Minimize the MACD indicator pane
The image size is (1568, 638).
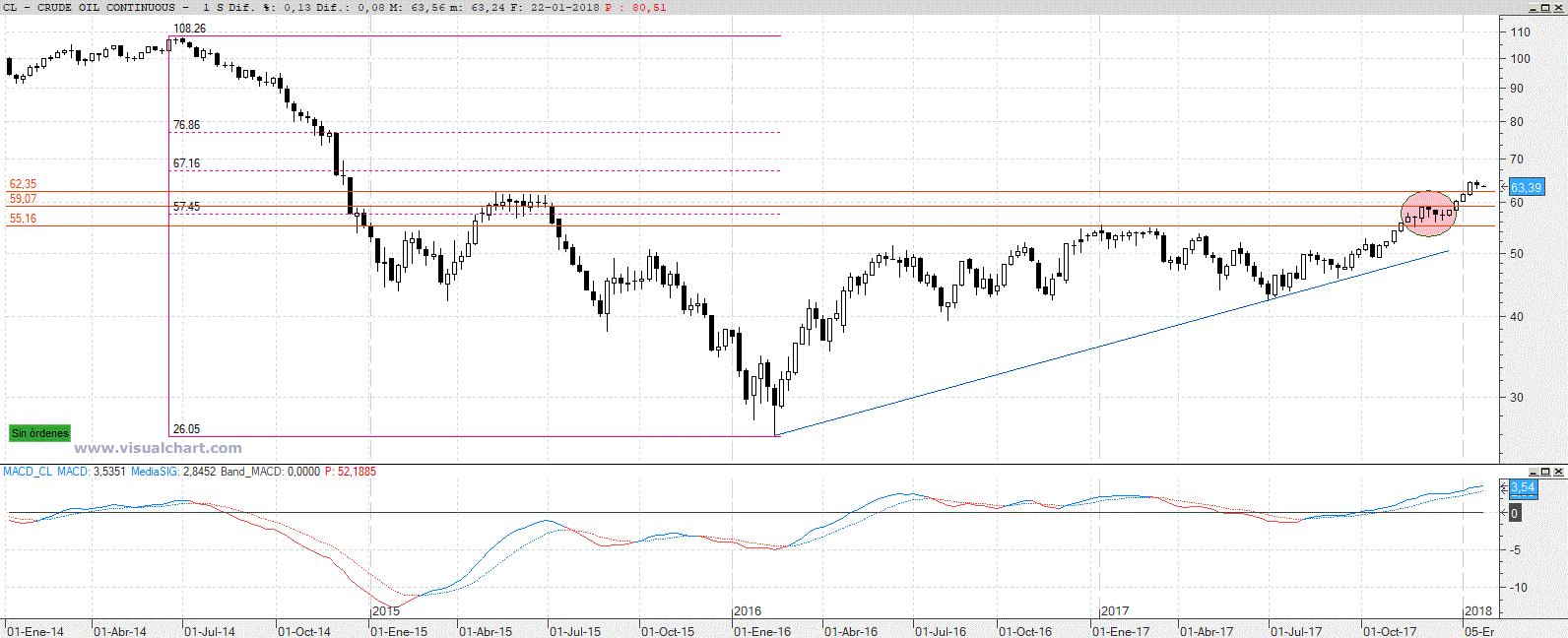1534,473
